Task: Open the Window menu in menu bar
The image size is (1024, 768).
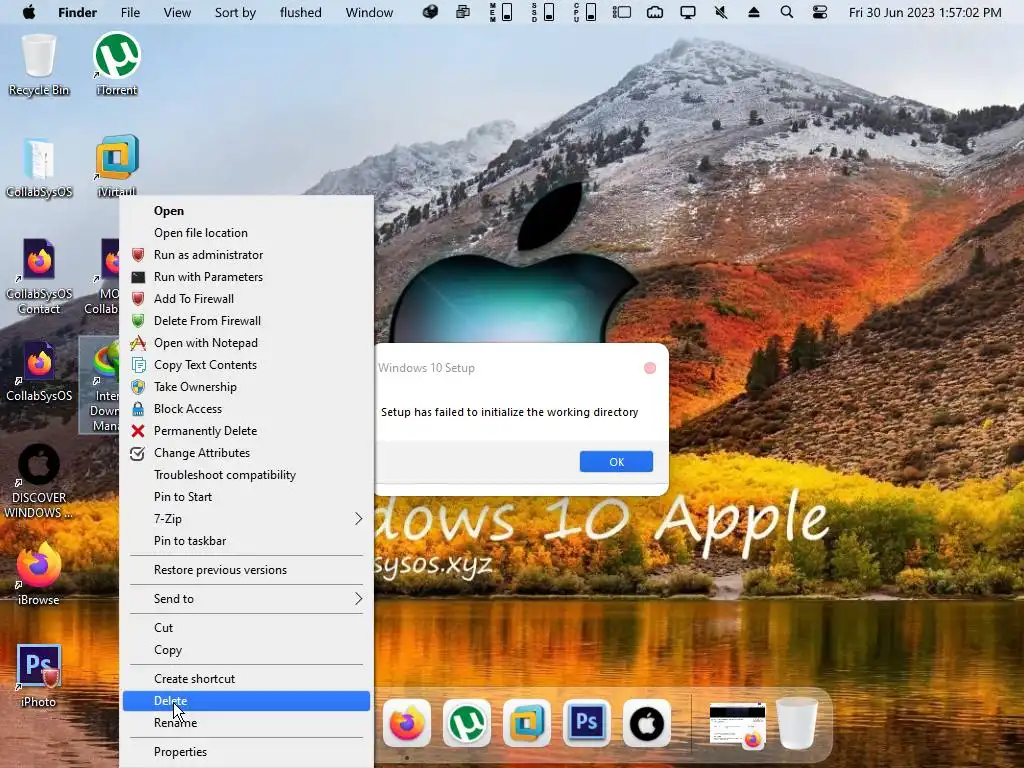Action: [x=369, y=12]
